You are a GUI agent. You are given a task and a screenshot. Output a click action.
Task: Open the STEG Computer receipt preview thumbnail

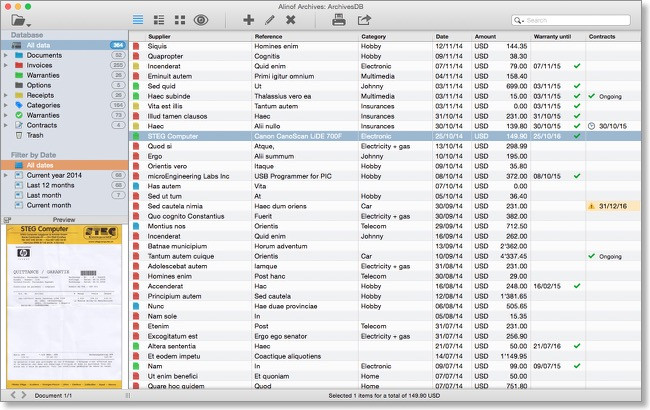(x=64, y=306)
